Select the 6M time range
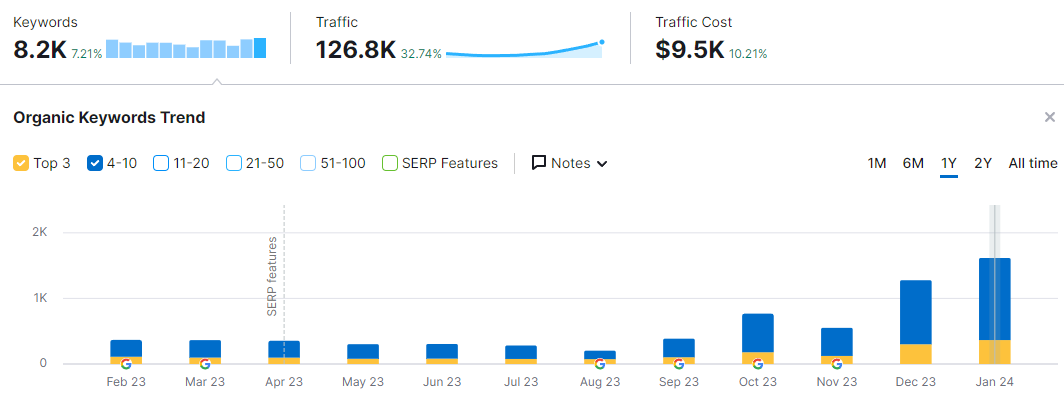Screen dimensions: 1064x400 pos(913,163)
